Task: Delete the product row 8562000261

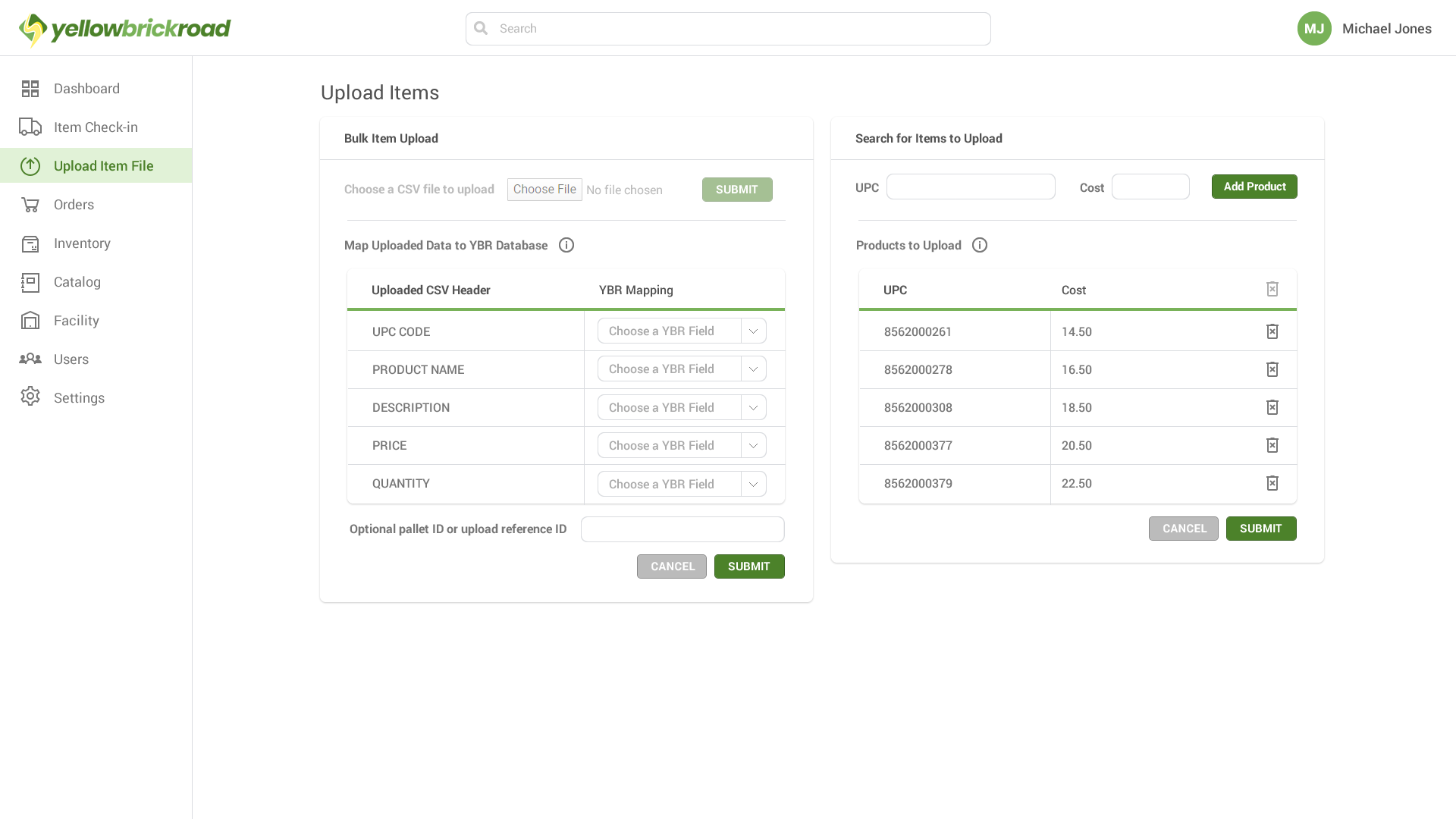Action: click(x=1272, y=331)
